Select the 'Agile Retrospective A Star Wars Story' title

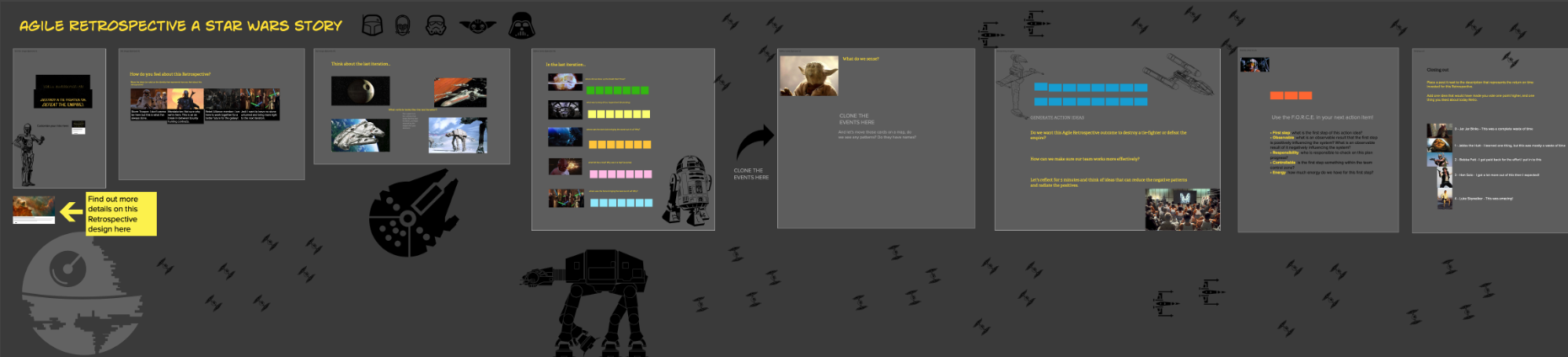(180, 26)
